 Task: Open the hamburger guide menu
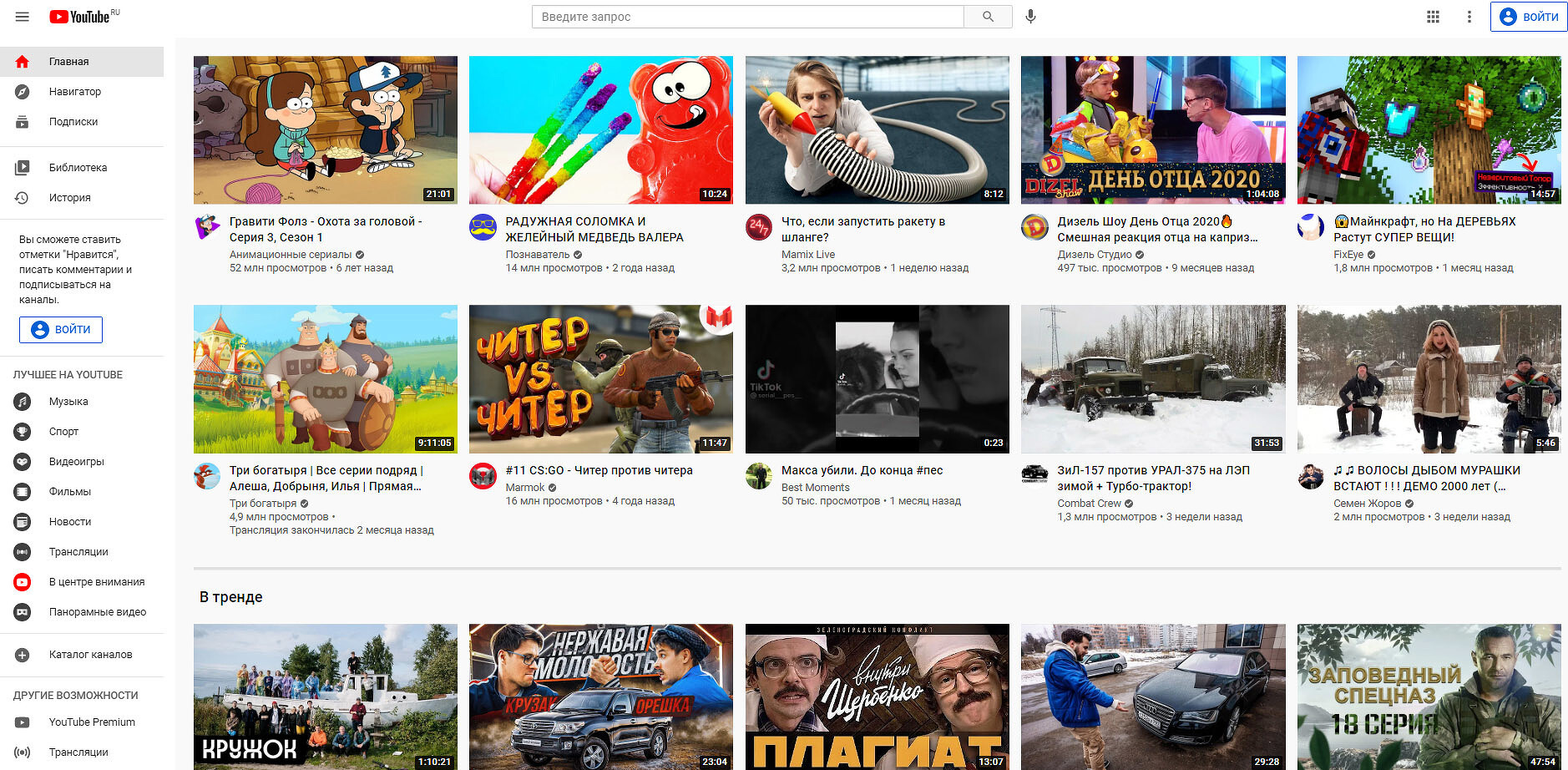click(x=23, y=17)
